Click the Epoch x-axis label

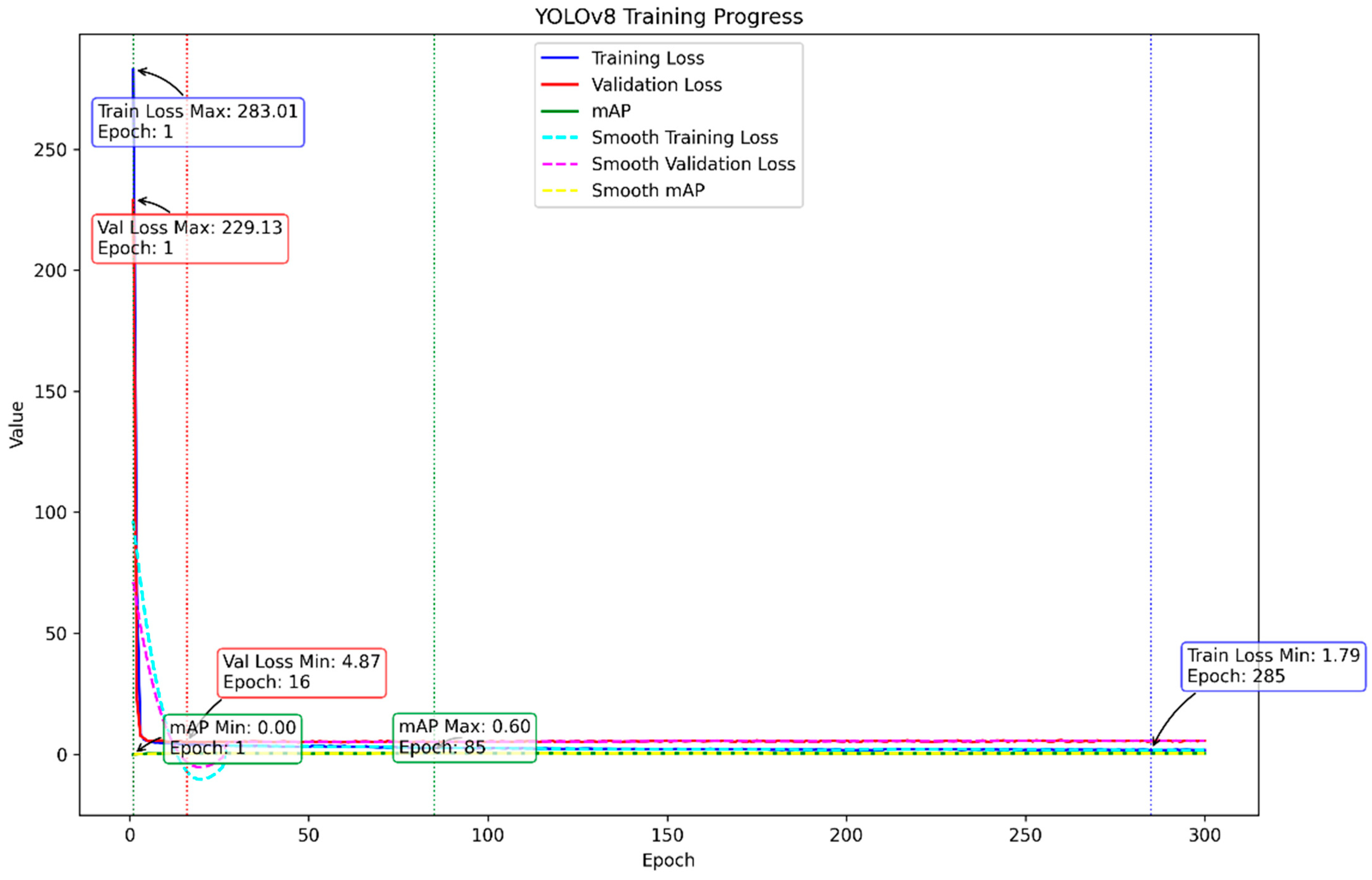tap(668, 860)
